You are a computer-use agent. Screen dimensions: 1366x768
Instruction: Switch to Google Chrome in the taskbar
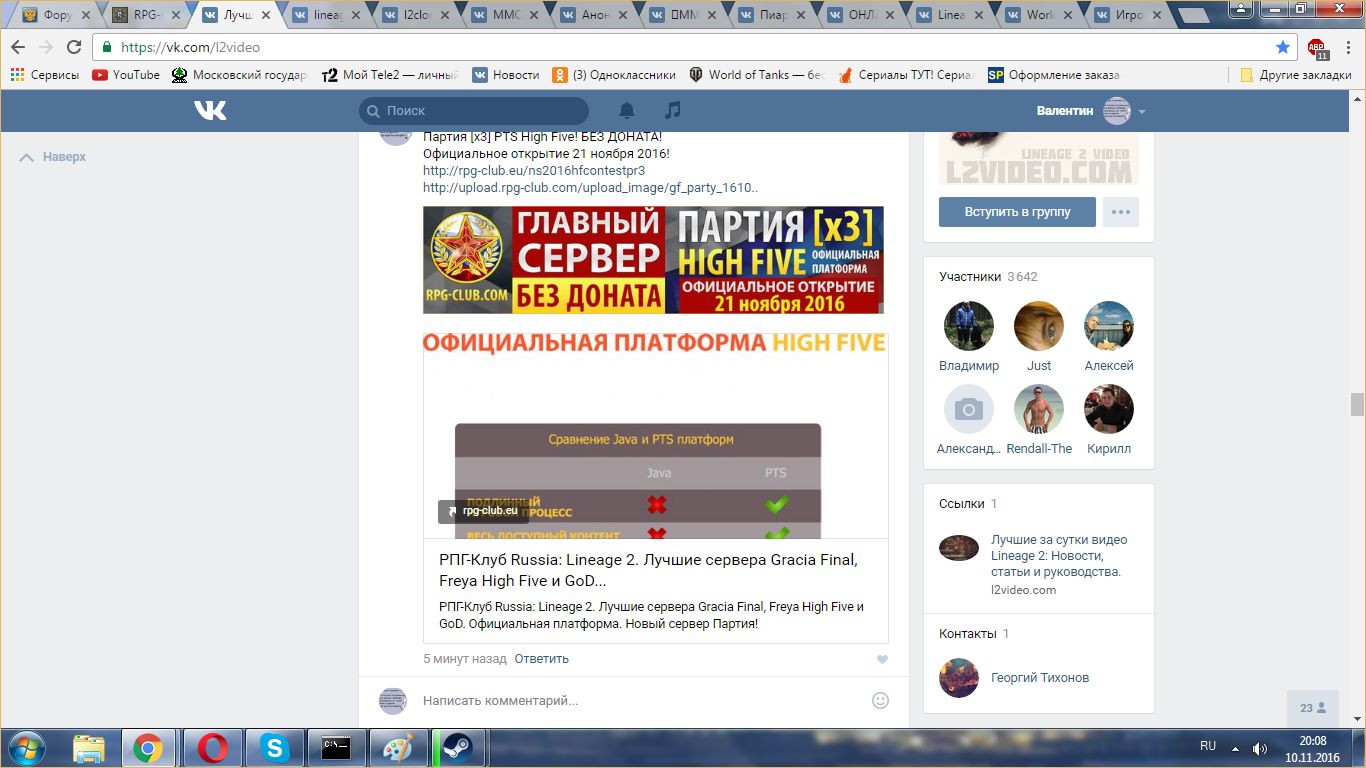click(x=148, y=748)
